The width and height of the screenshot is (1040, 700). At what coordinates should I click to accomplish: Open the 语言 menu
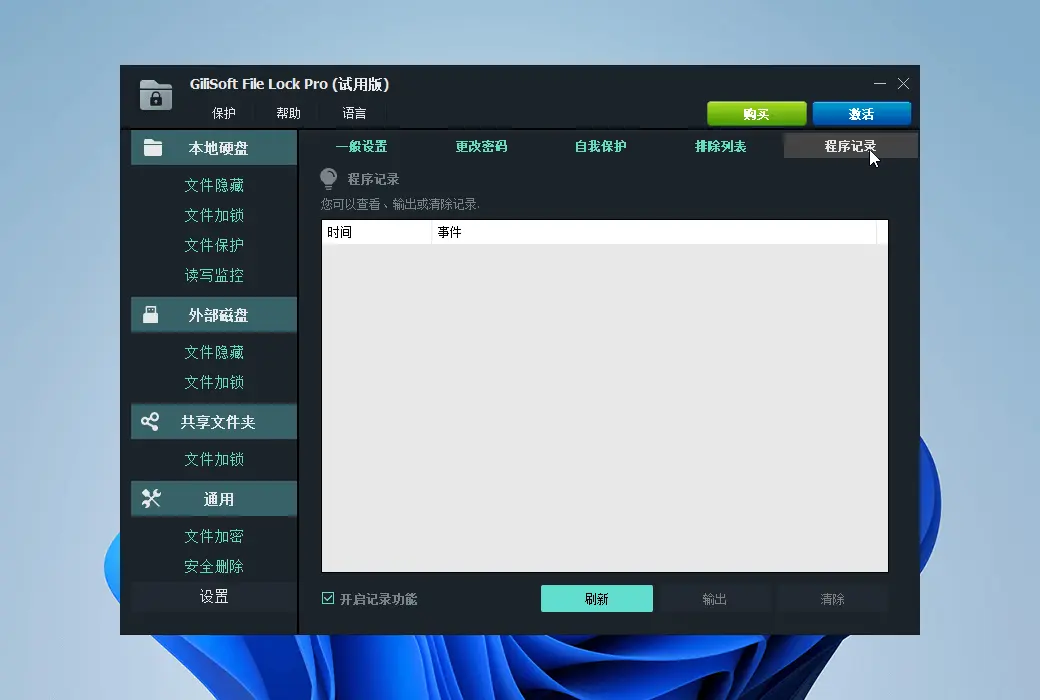pyautogui.click(x=354, y=113)
